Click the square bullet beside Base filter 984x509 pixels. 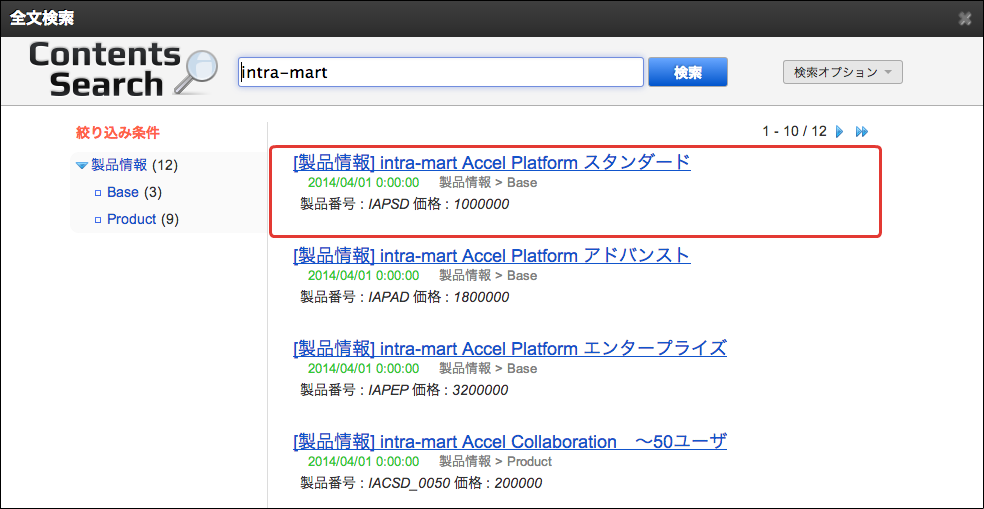[97, 192]
